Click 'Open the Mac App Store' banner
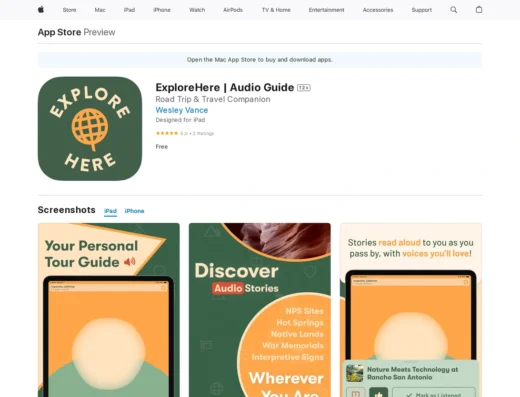The height and width of the screenshot is (397, 520). (x=260, y=60)
